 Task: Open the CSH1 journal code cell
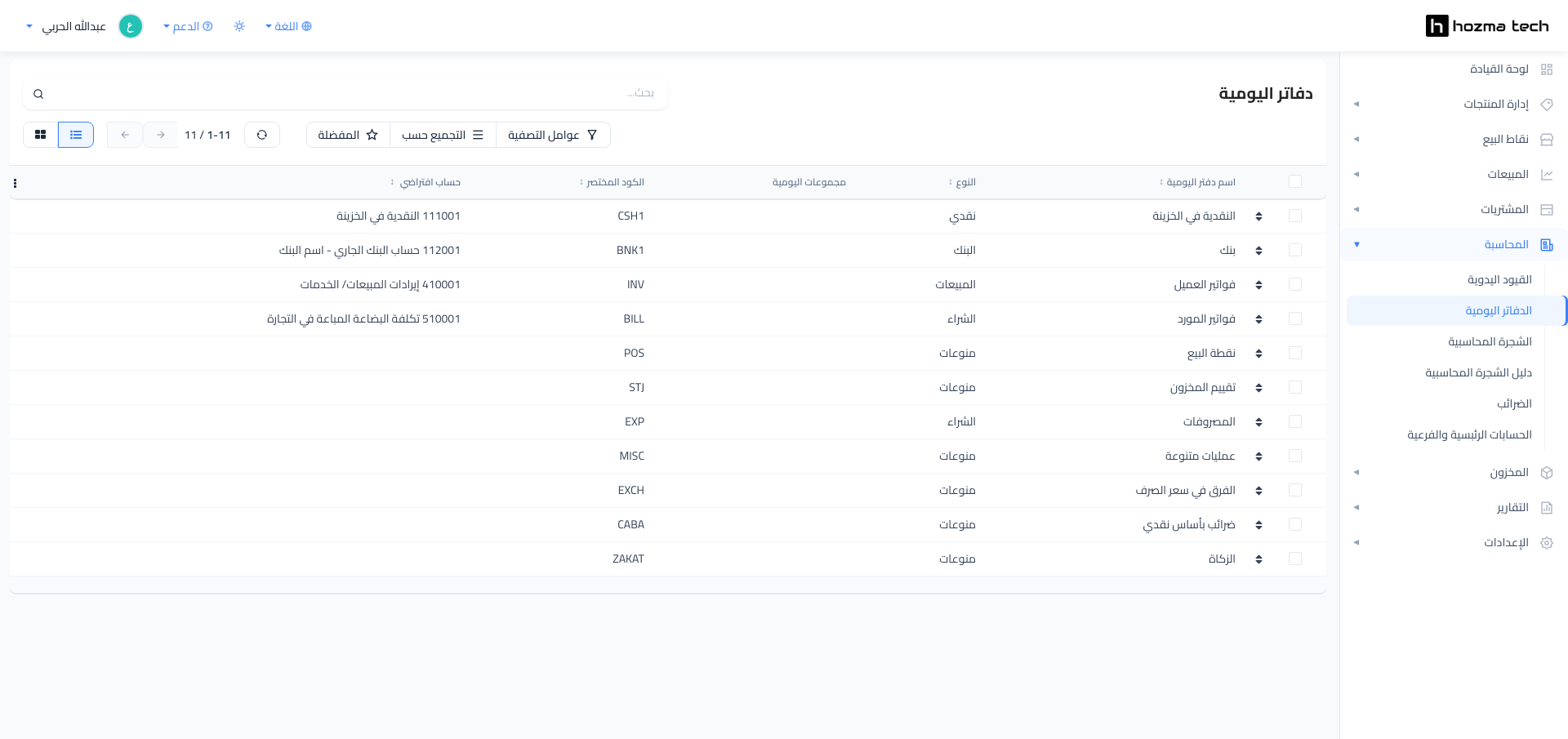click(x=630, y=216)
